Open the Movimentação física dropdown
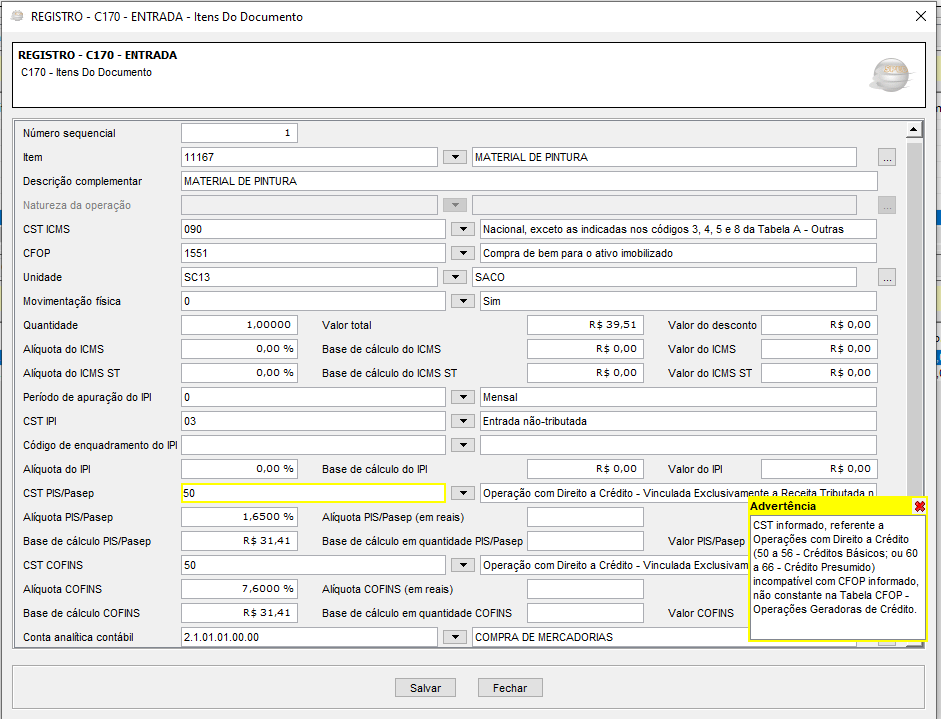941x719 pixels. (462, 301)
